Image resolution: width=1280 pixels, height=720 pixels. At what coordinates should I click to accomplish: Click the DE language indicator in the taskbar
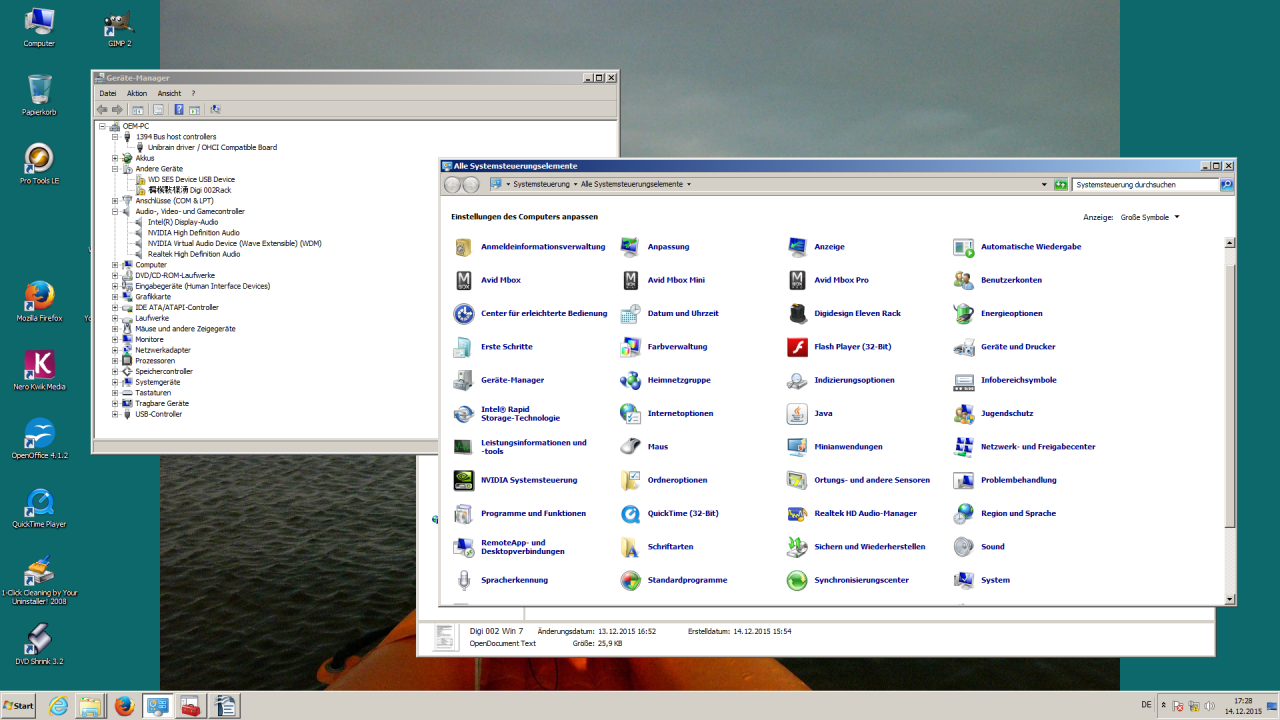1146,705
